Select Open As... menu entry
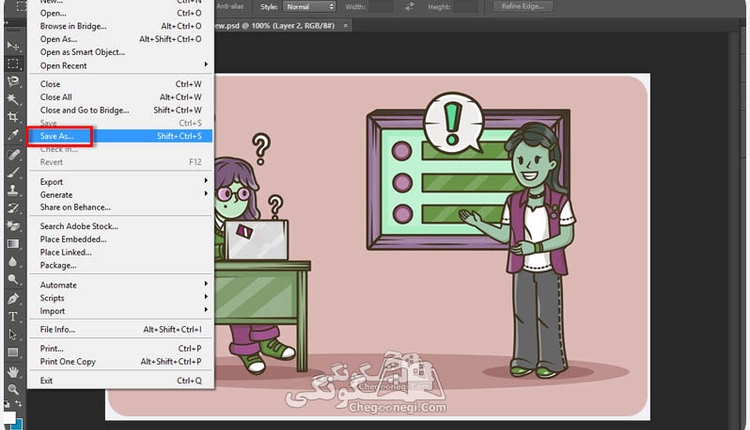750x430 pixels. 120,39
